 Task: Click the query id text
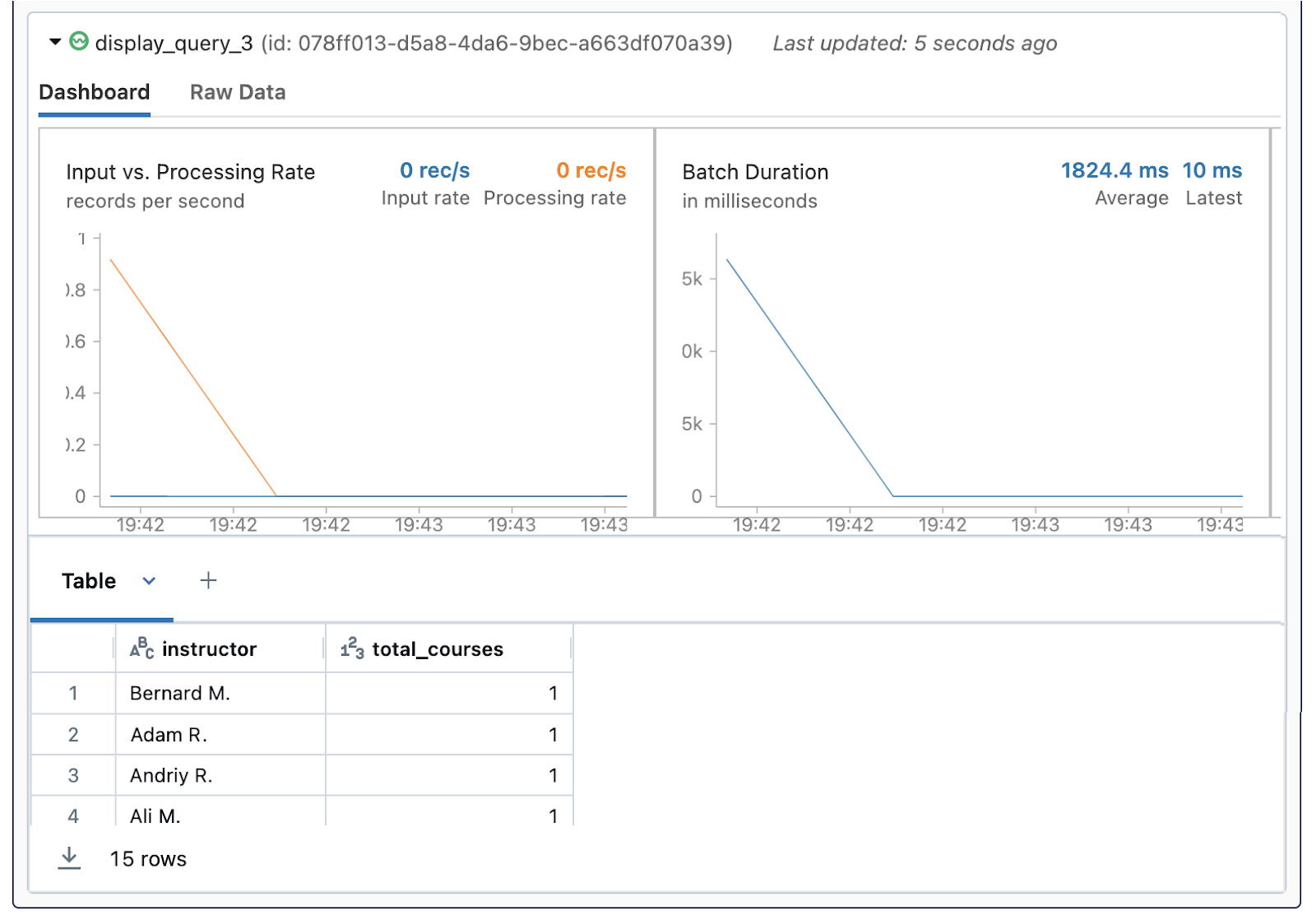click(x=497, y=43)
